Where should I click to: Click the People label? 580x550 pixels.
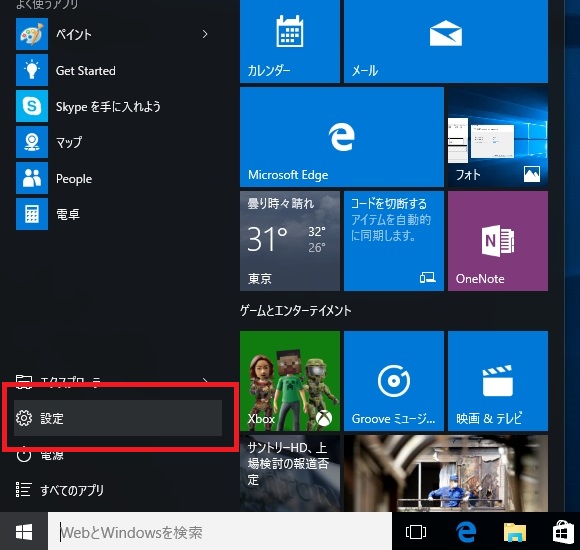click(x=74, y=179)
